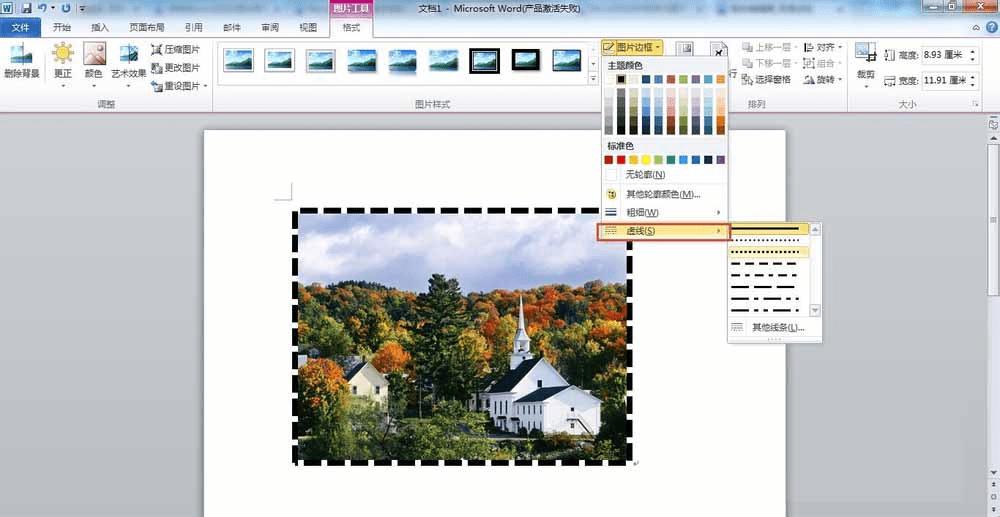Switch to the 邮件 tab

(232, 27)
